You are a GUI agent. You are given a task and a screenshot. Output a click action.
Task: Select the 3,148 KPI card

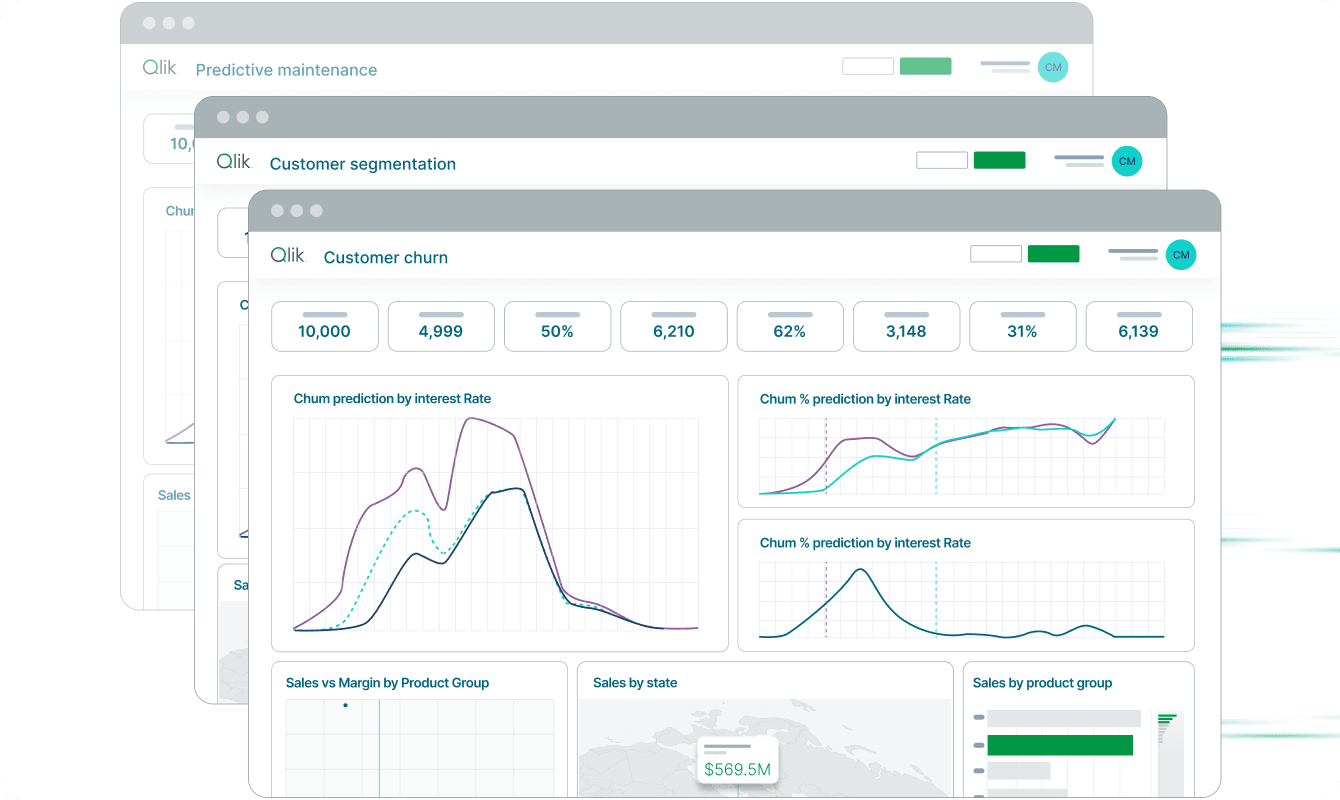tap(906, 326)
